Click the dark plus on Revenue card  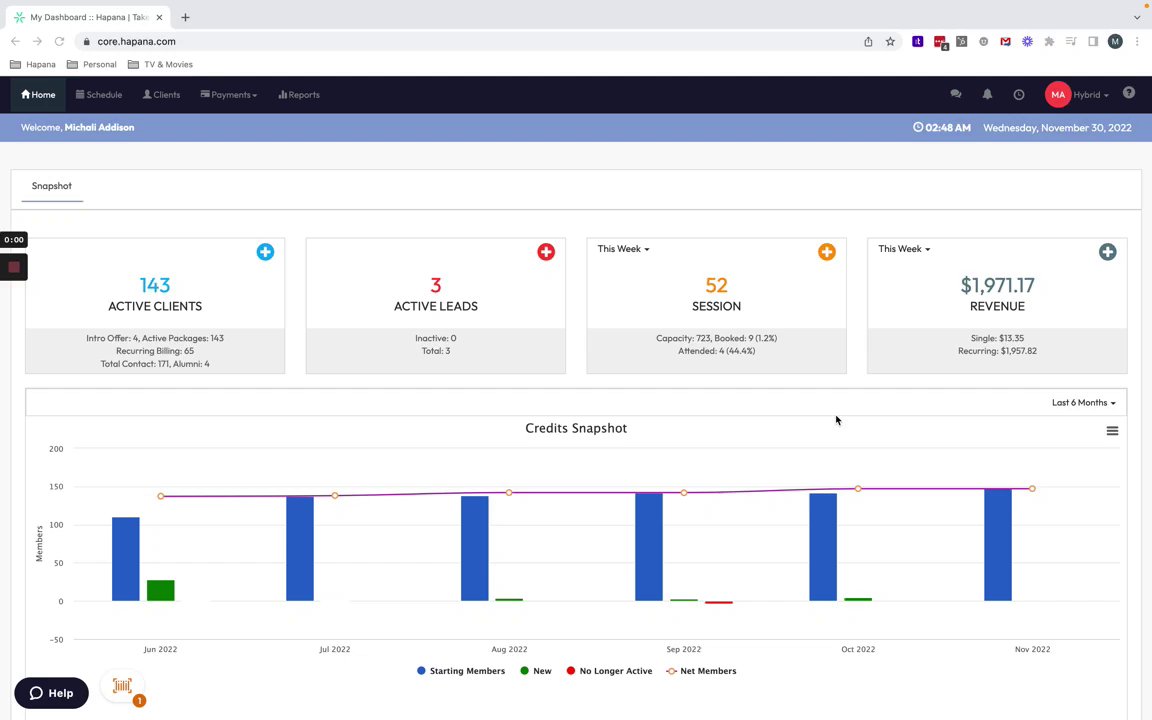pos(1107,252)
